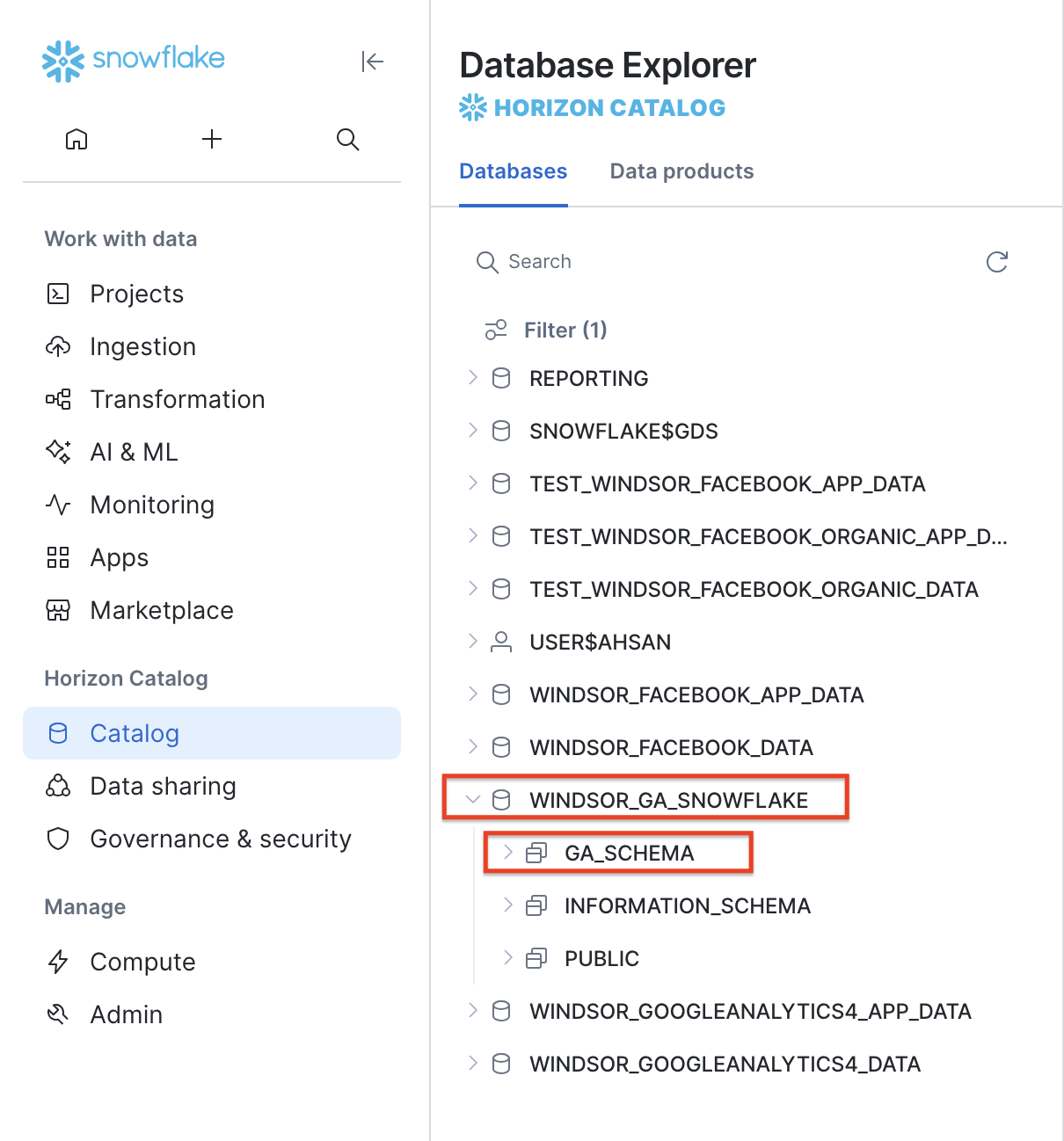Open Transformation in the sidebar
The height and width of the screenshot is (1141, 1064).
click(212, 399)
